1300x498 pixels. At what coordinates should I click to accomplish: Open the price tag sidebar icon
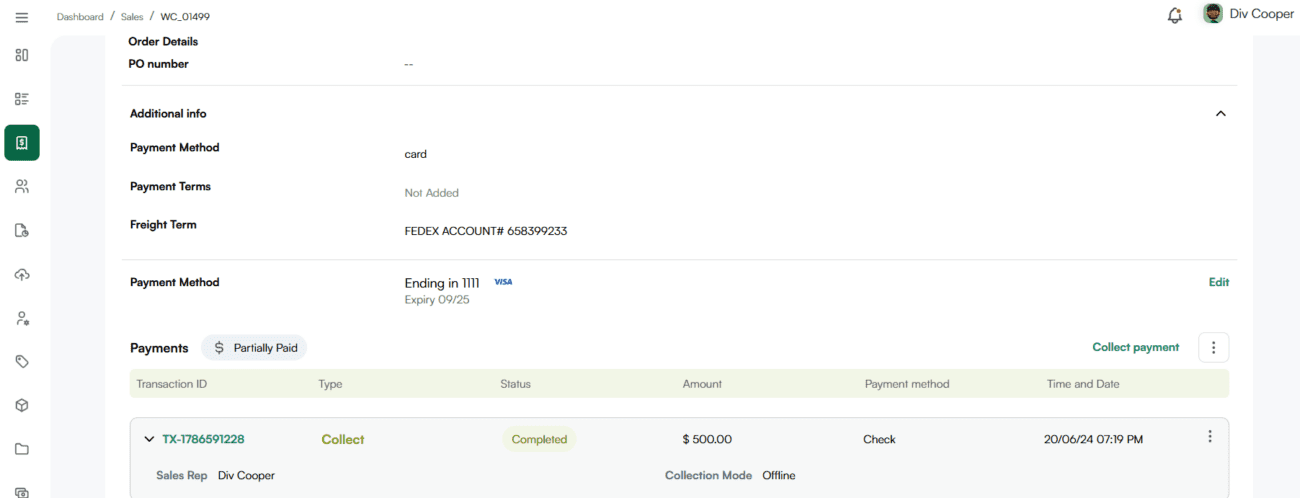pyautogui.click(x=22, y=361)
